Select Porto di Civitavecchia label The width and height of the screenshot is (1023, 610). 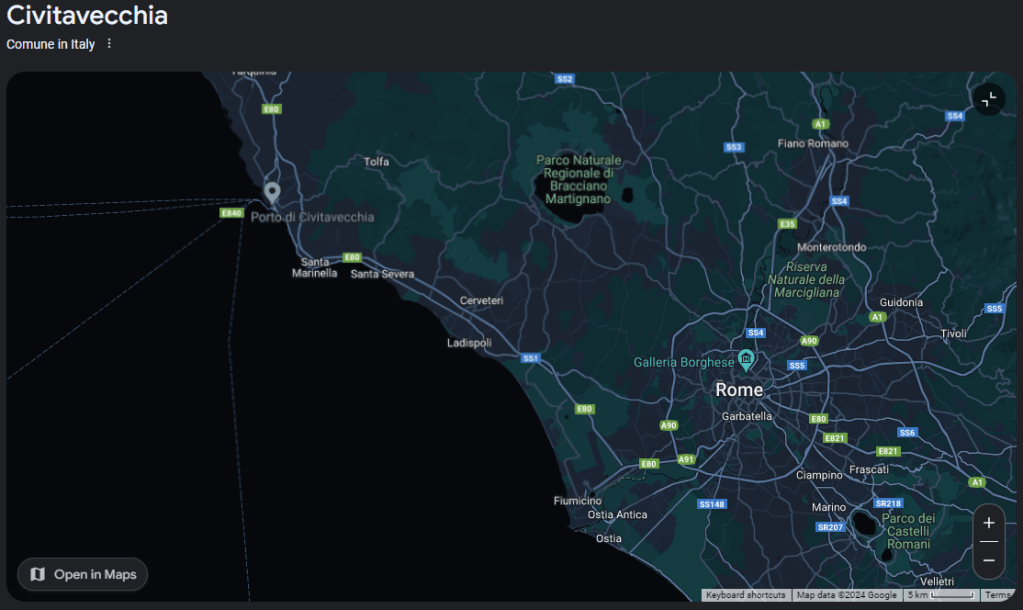point(312,217)
